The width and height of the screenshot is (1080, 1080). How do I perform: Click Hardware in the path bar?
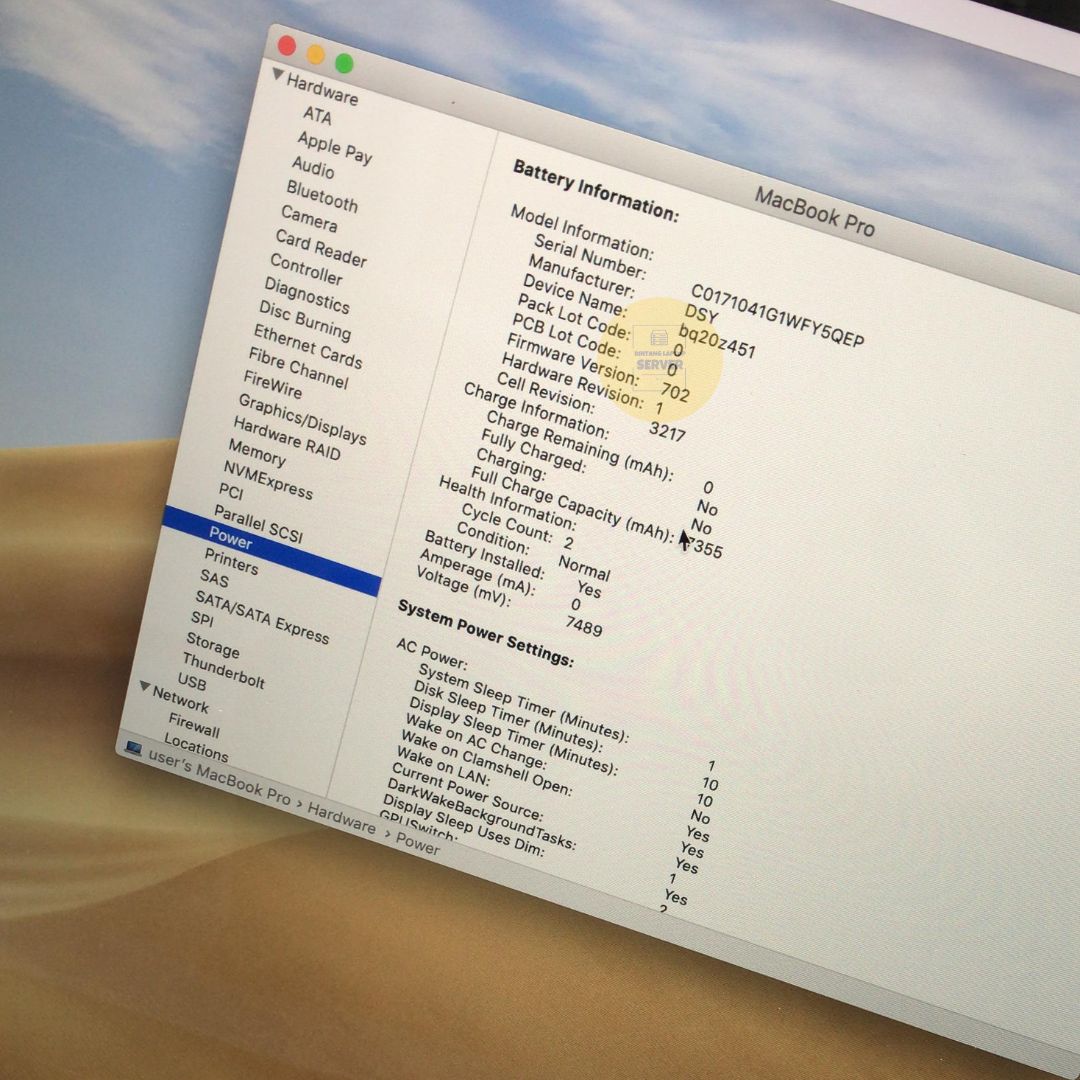(x=342, y=818)
